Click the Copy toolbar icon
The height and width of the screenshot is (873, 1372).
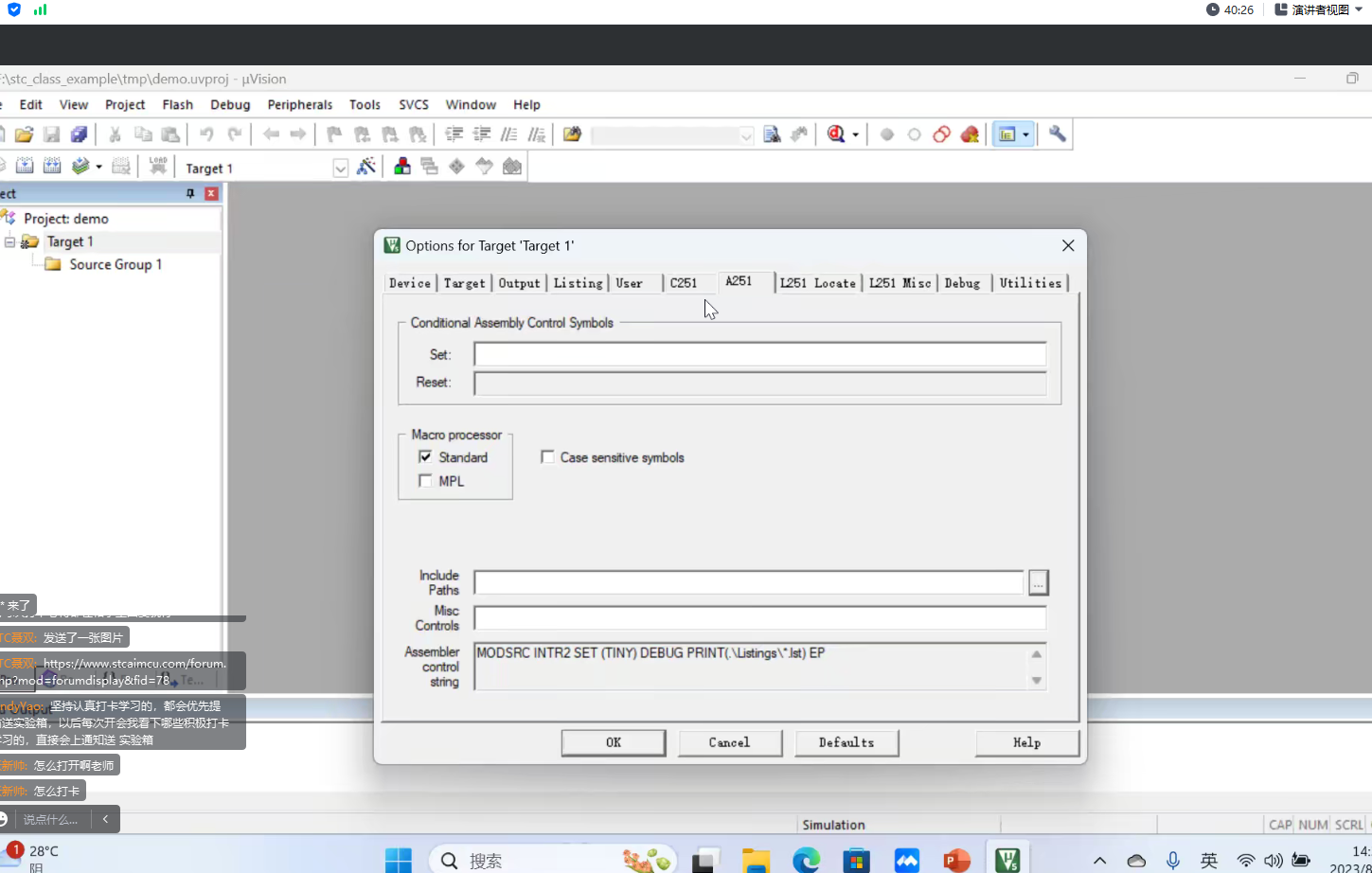143,134
